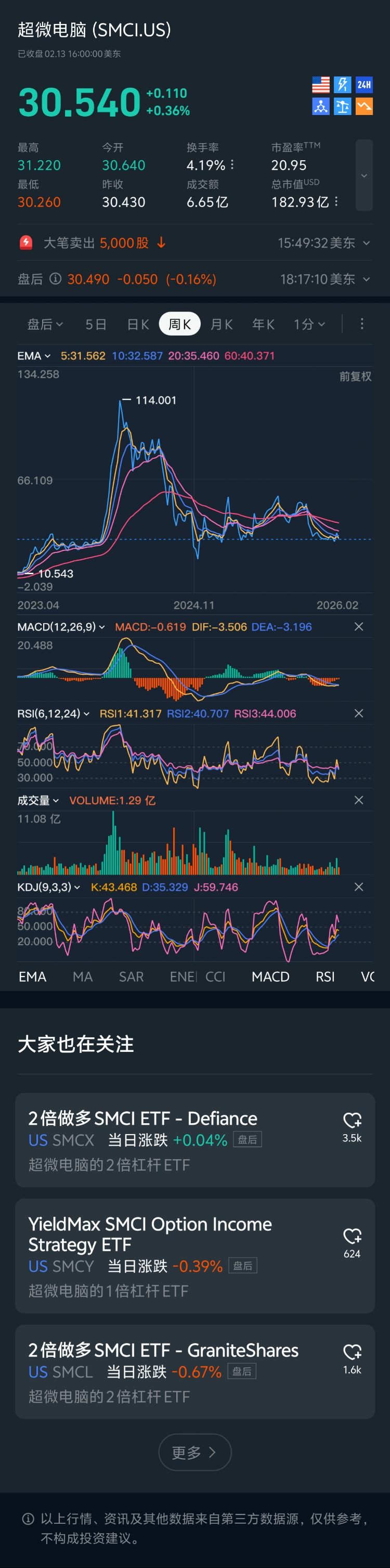The height and width of the screenshot is (1568, 390).
Task: Expand the quote details chevron panel
Action: [x=364, y=175]
